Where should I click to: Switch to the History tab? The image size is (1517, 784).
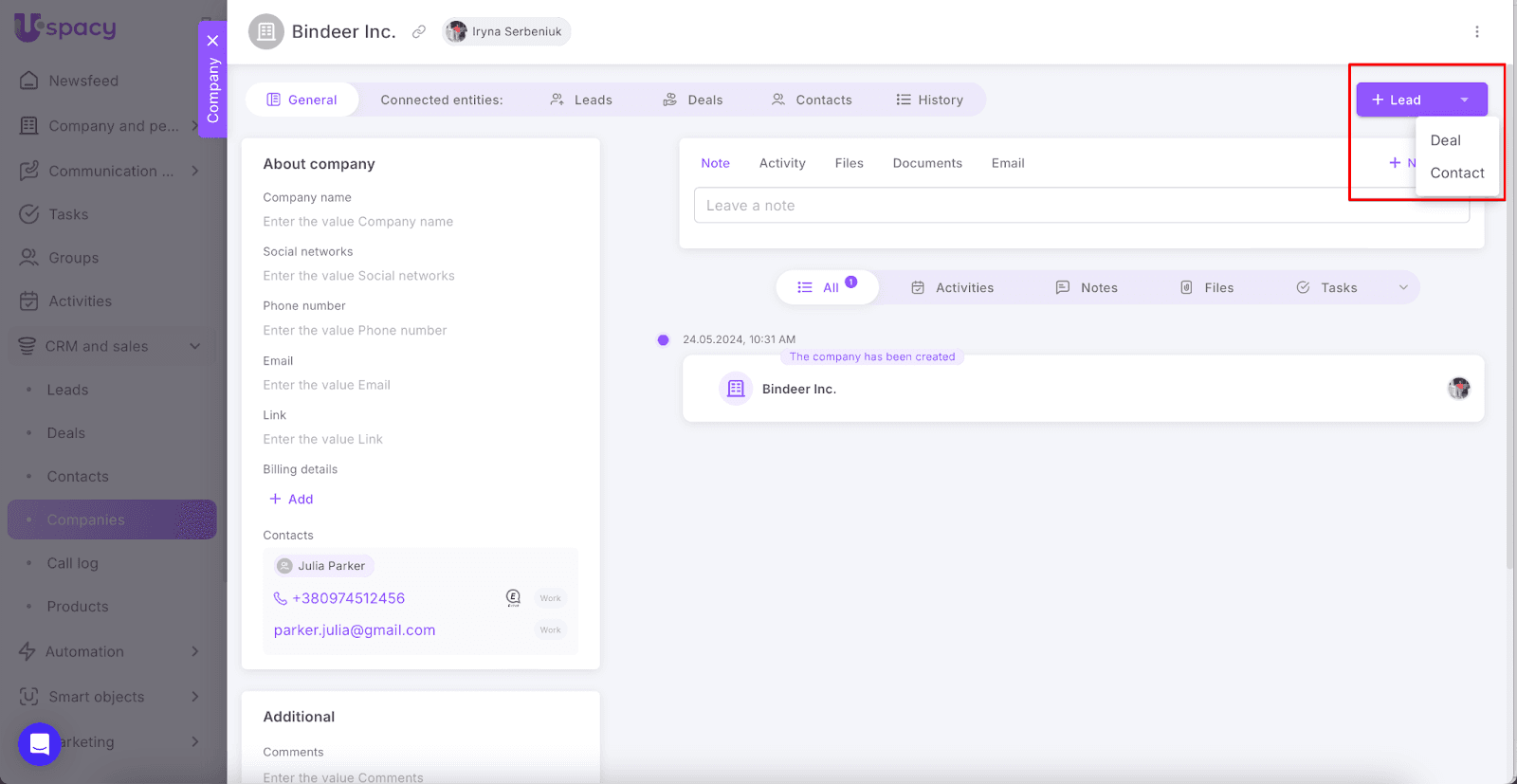click(929, 100)
